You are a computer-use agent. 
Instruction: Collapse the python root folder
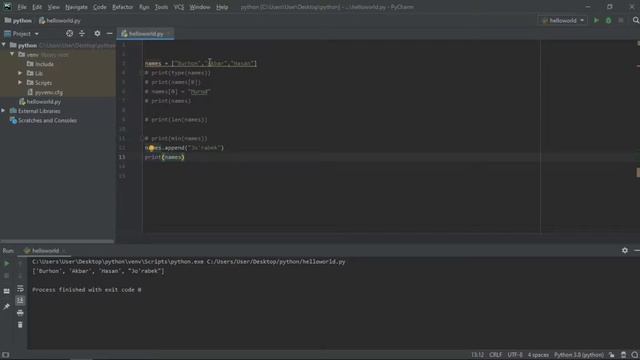tap(4, 45)
